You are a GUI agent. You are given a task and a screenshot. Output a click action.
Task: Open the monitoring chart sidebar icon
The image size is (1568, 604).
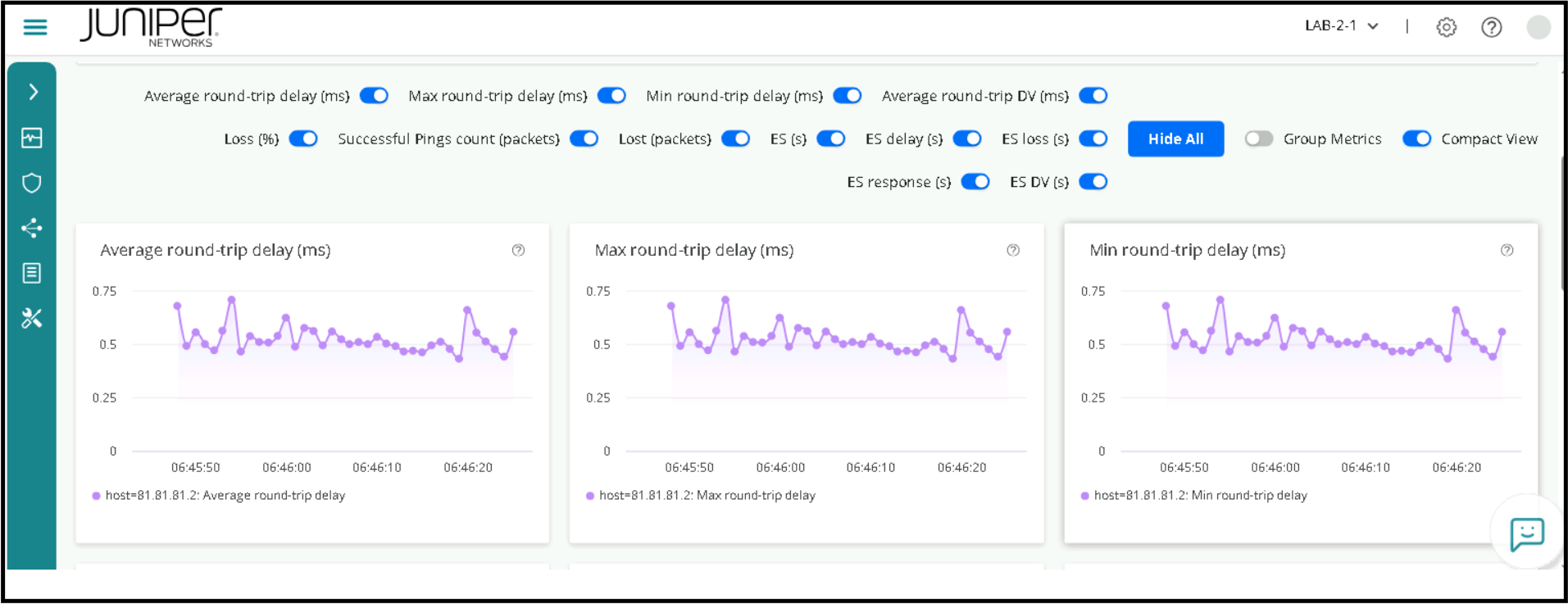click(x=32, y=138)
